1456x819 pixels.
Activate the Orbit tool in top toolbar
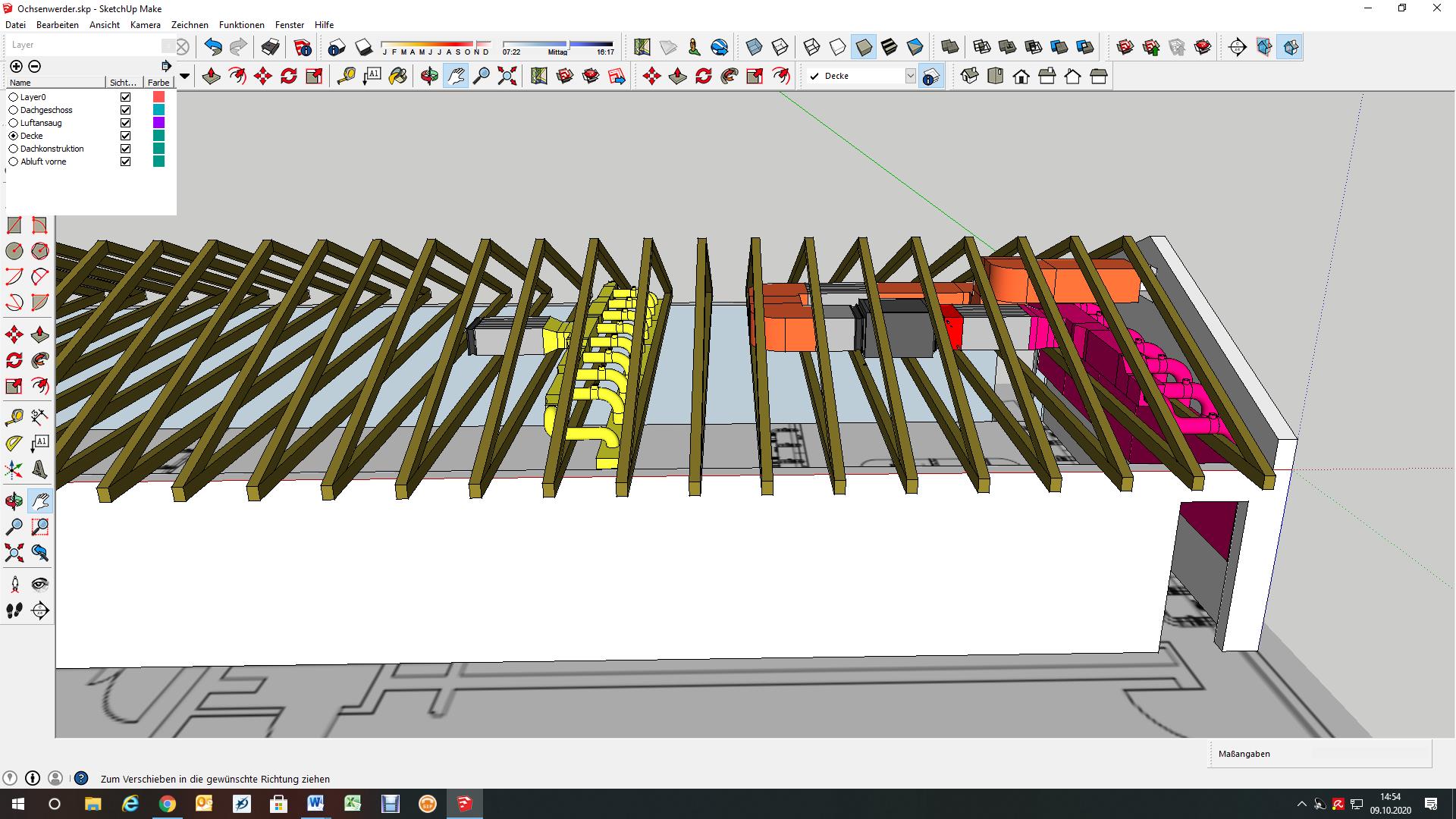(428, 76)
